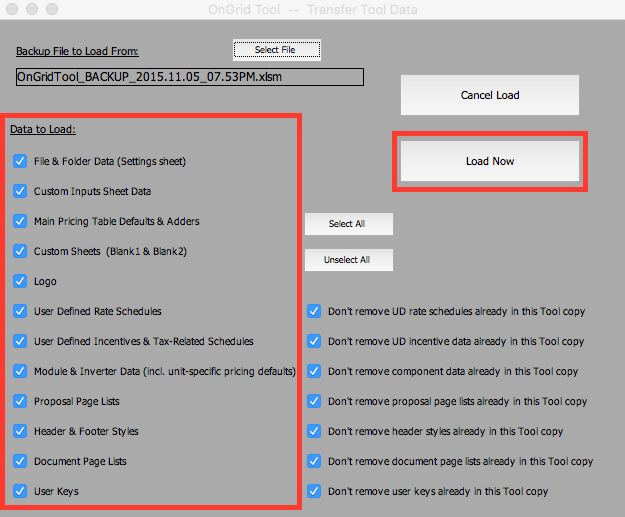Uncheck File & Folder Data checkbox
Screen dimensions: 625x517
(21, 161)
